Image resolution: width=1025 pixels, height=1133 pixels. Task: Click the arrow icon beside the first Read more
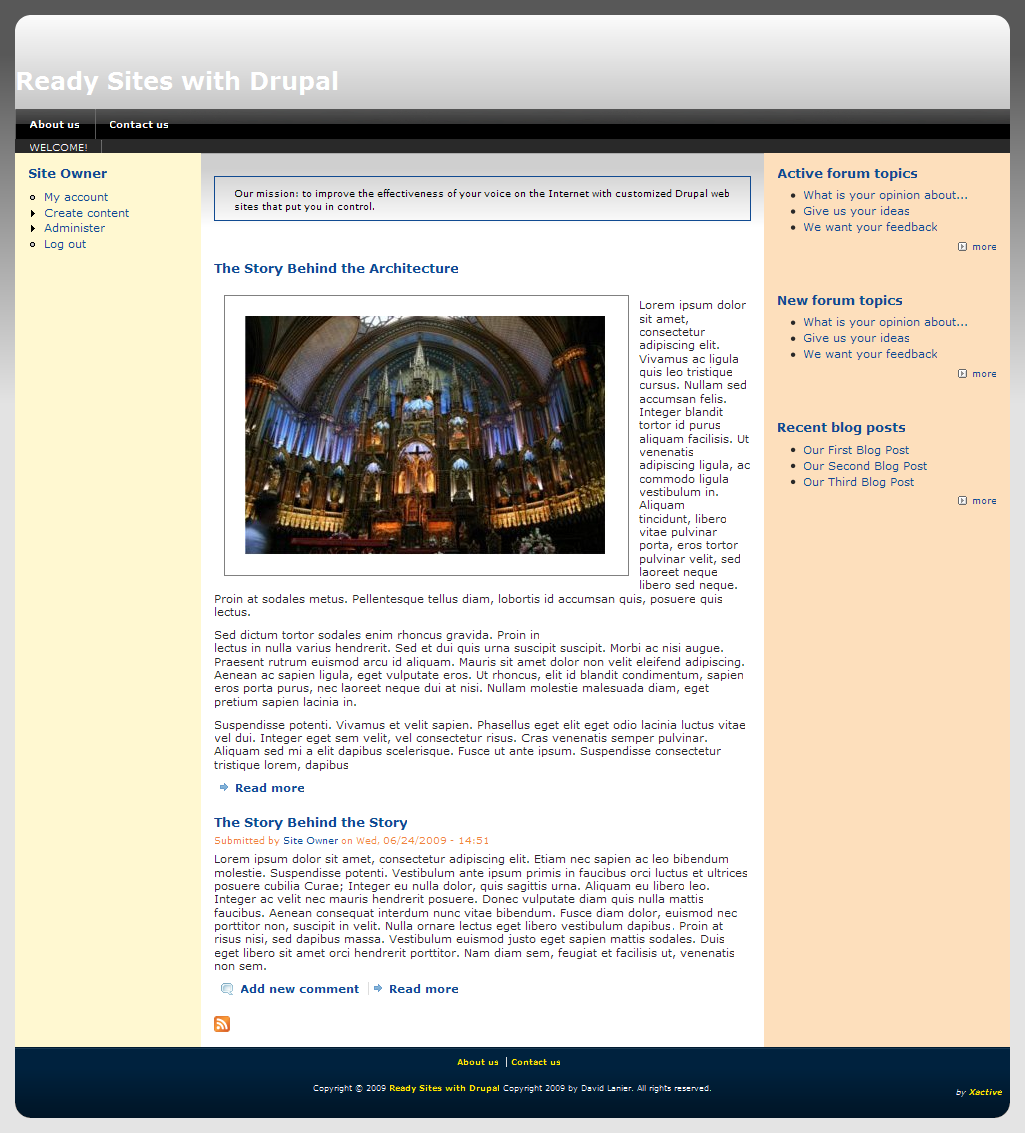coord(224,788)
